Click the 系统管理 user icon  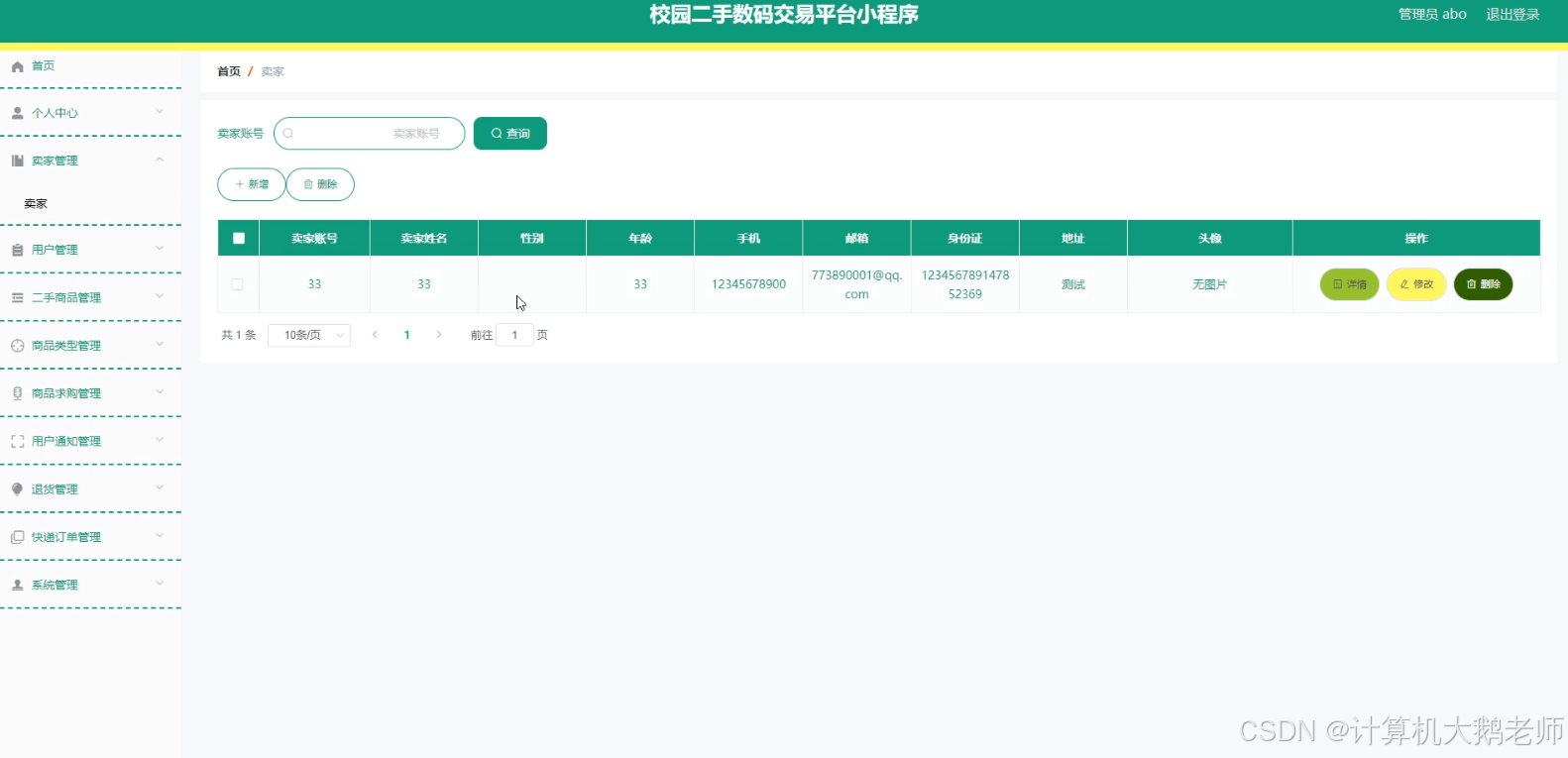click(17, 585)
